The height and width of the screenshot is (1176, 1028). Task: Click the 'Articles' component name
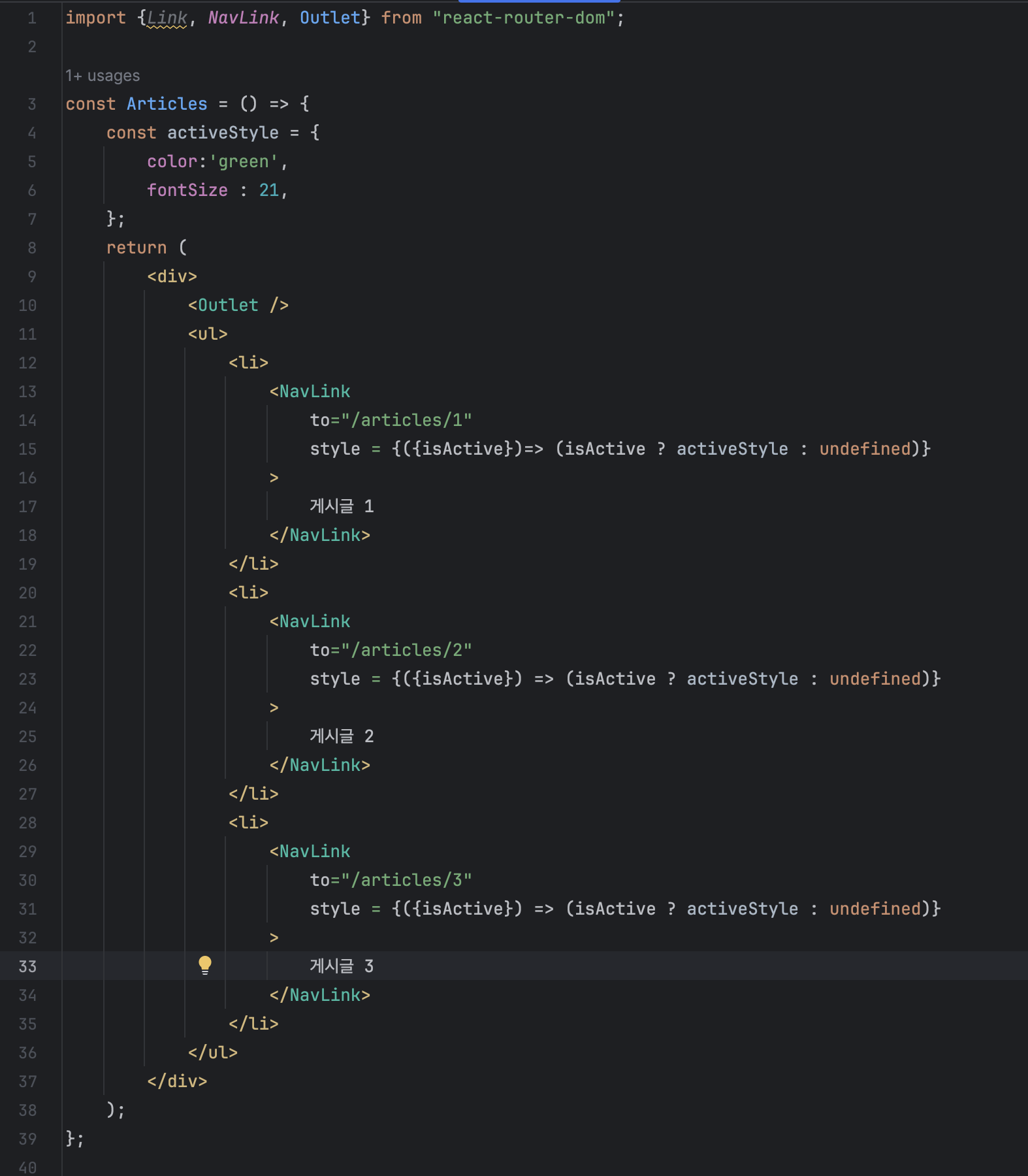click(x=167, y=104)
